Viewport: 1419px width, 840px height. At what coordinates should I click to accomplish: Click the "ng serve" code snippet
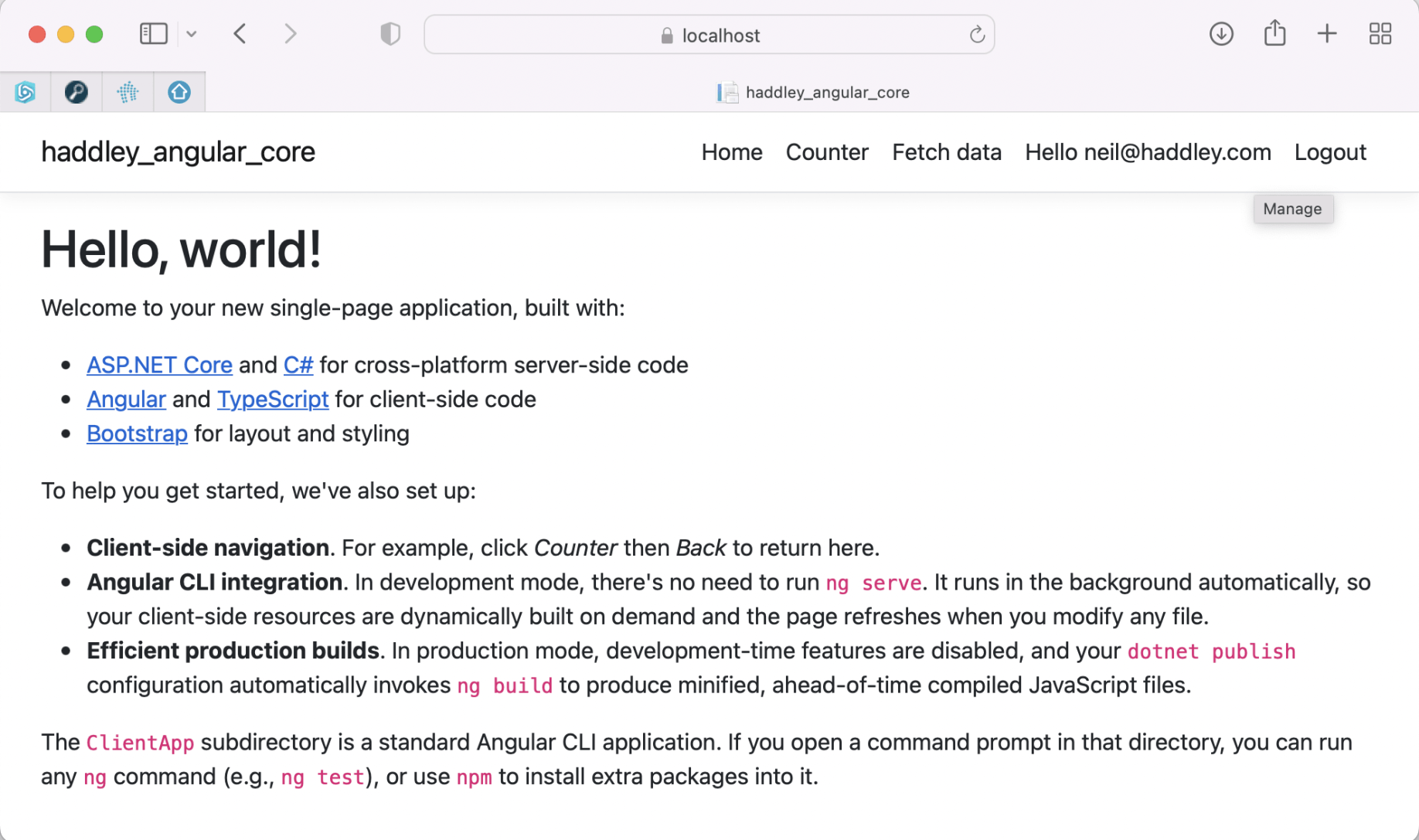tap(873, 583)
